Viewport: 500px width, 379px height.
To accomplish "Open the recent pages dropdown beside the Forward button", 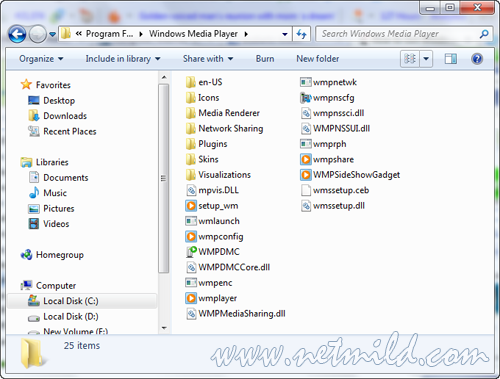I will click(52, 34).
